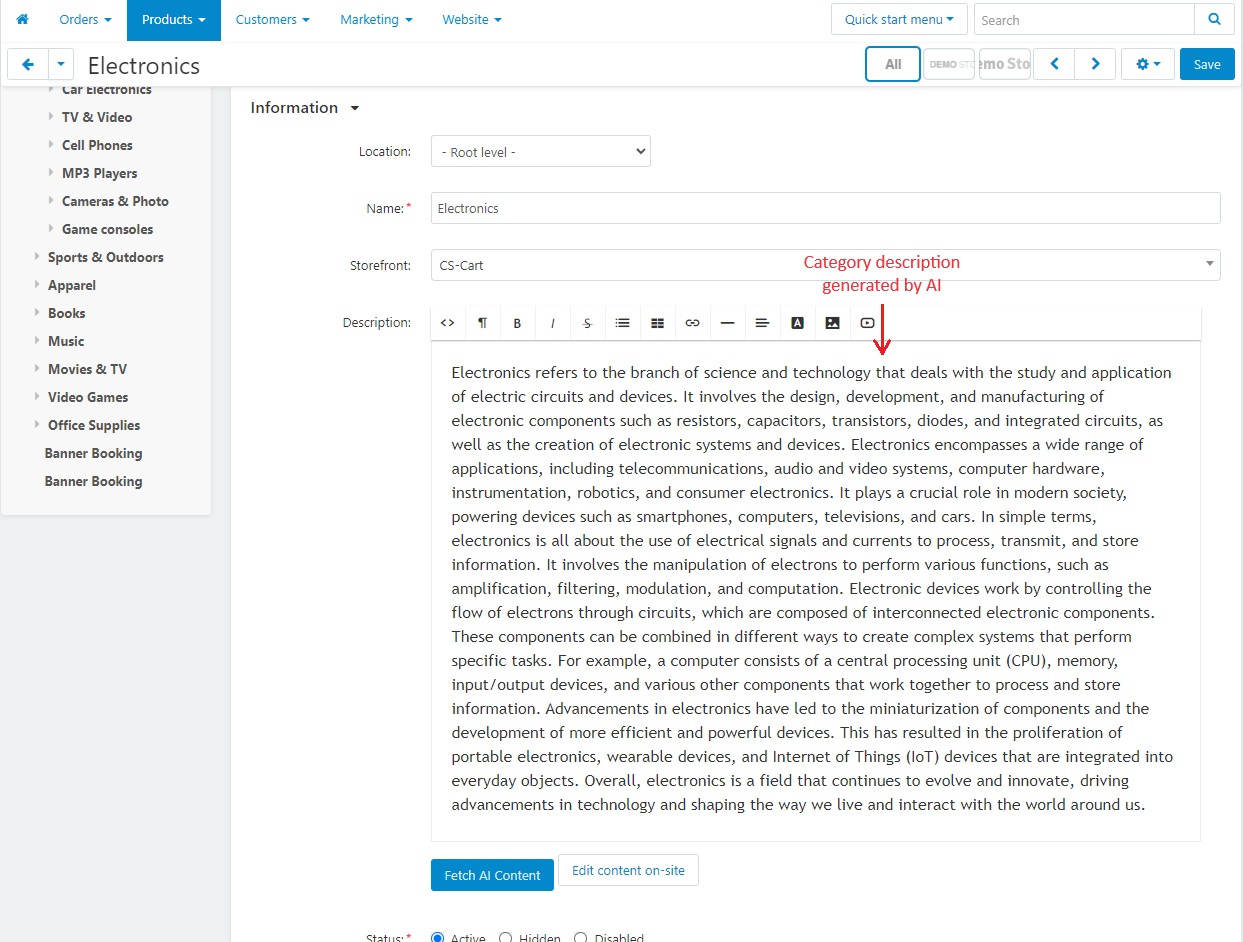This screenshot has height=942, width=1243.
Task: Open the Game consoles subcategory
Action: click(x=108, y=229)
